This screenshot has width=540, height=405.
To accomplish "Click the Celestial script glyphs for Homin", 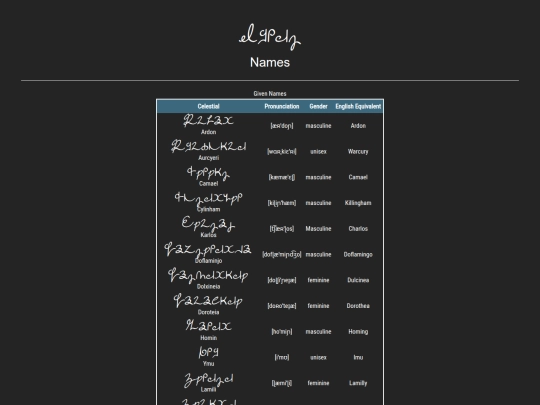I will pyautogui.click(x=208, y=326).
